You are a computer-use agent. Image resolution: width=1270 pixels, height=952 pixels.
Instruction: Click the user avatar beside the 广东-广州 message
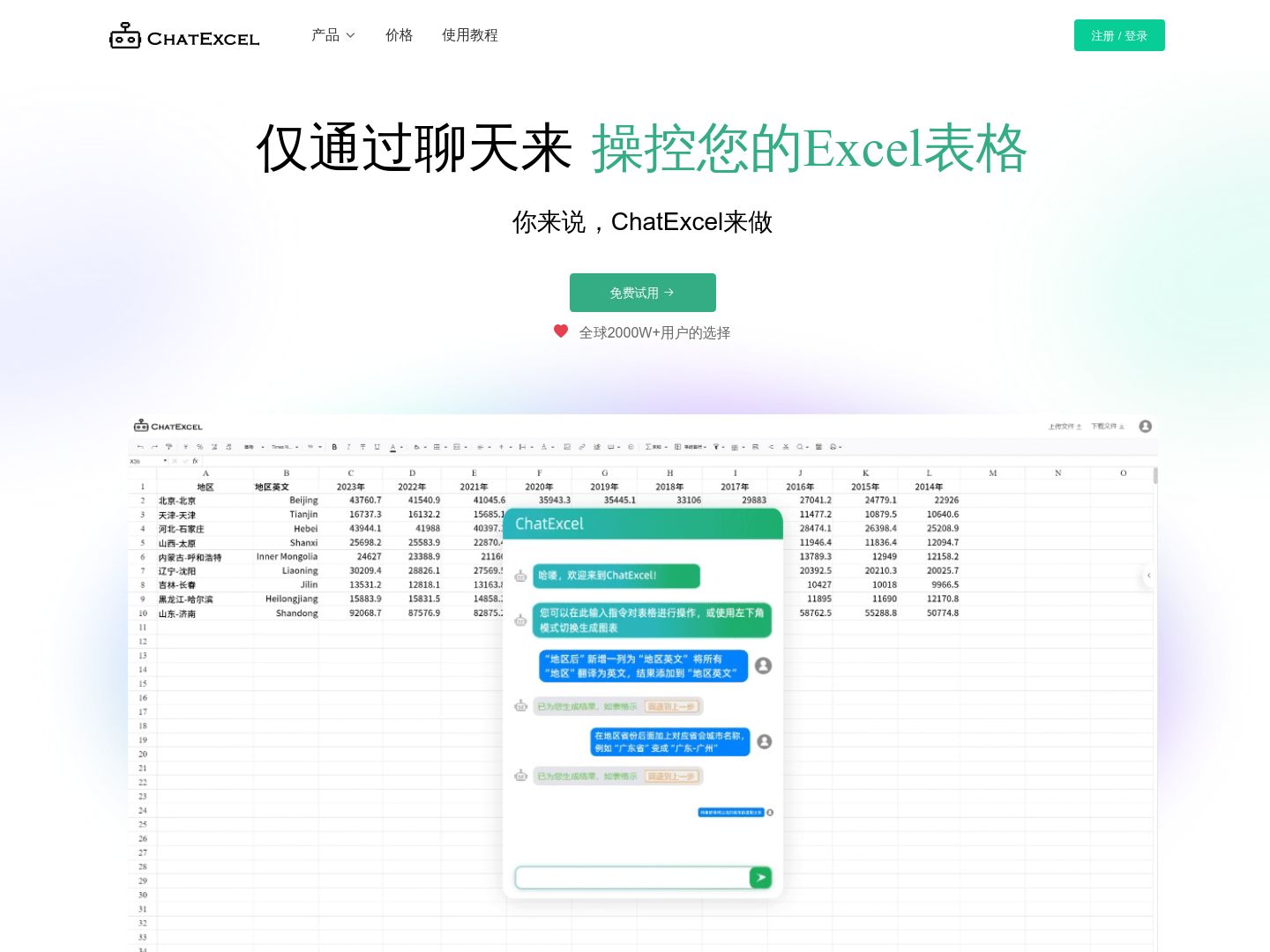pyautogui.click(x=765, y=741)
